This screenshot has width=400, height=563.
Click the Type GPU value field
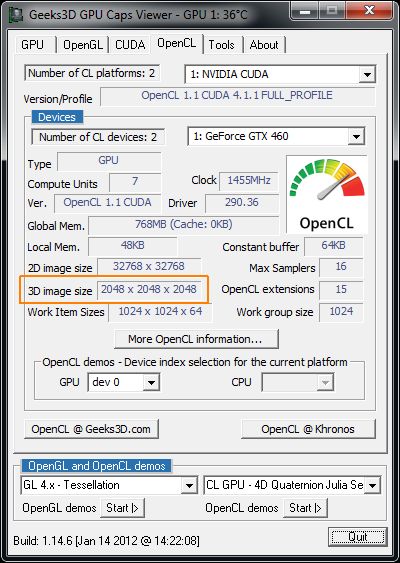109,161
